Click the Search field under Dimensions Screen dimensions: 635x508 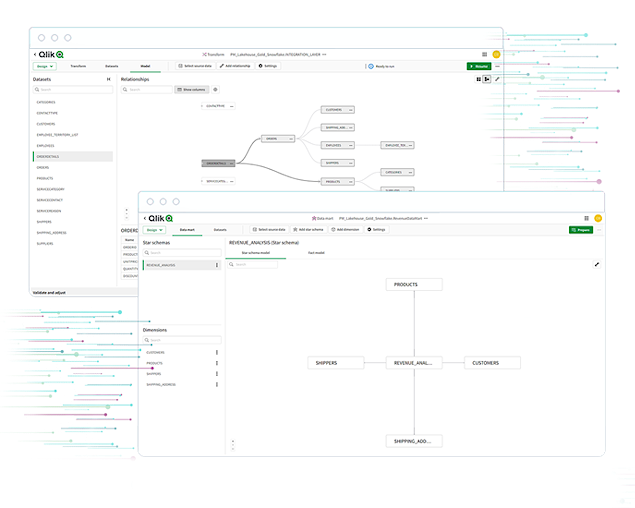click(180, 340)
